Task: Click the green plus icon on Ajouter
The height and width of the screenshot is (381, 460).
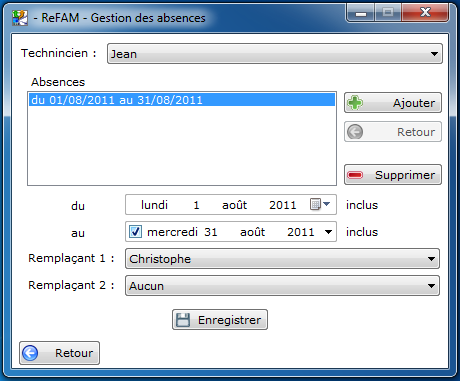Action: coord(355,103)
